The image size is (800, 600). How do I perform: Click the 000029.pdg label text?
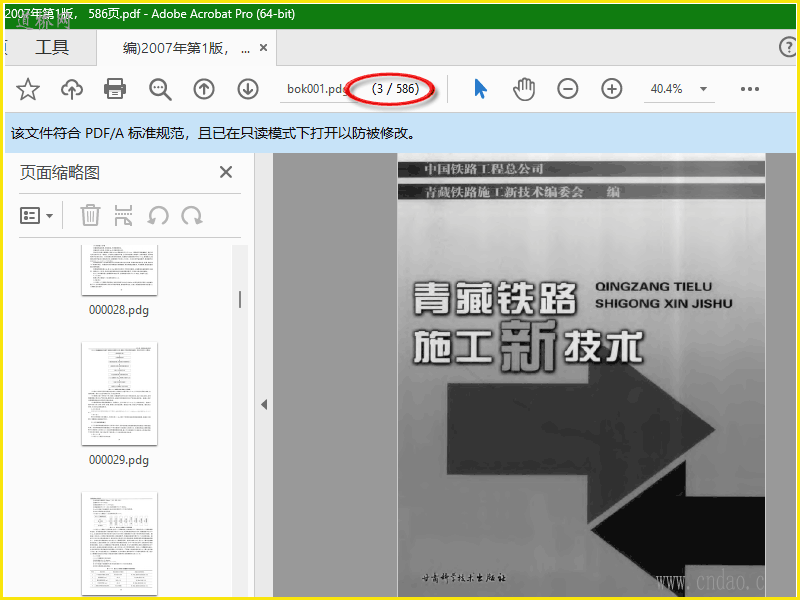click(119, 460)
